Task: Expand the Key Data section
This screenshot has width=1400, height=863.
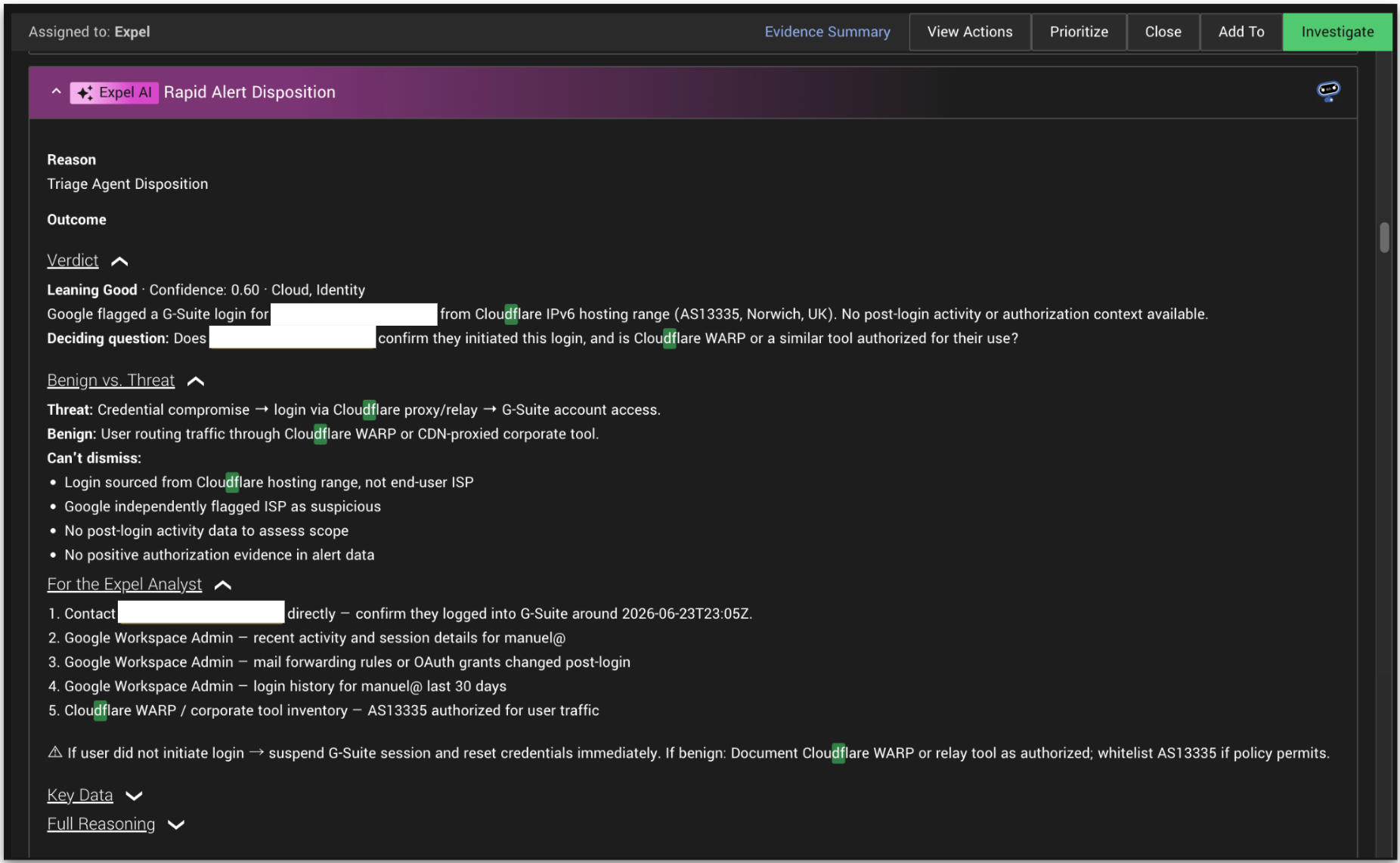Action: [134, 796]
